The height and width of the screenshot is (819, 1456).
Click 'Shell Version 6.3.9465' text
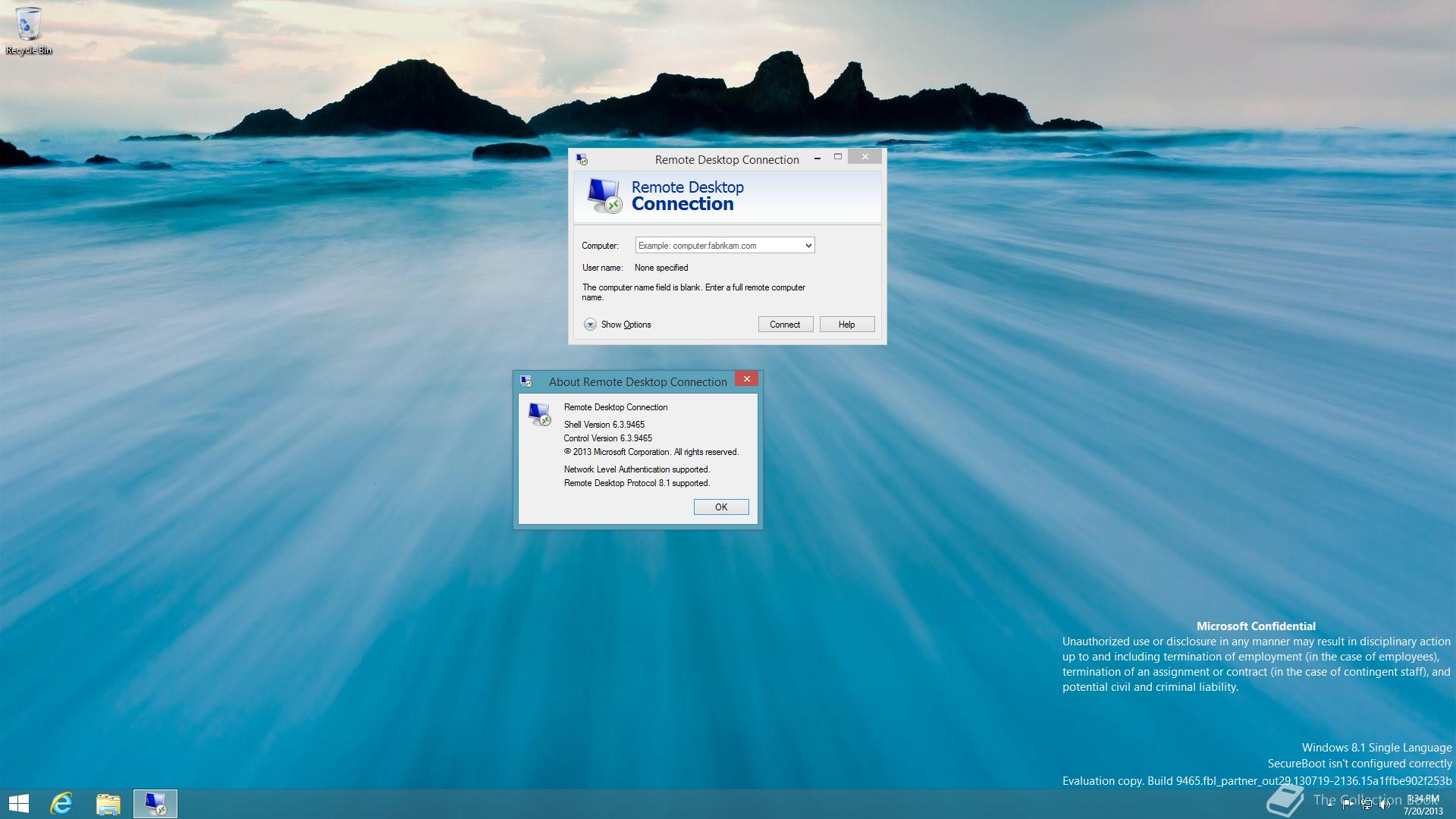(604, 425)
